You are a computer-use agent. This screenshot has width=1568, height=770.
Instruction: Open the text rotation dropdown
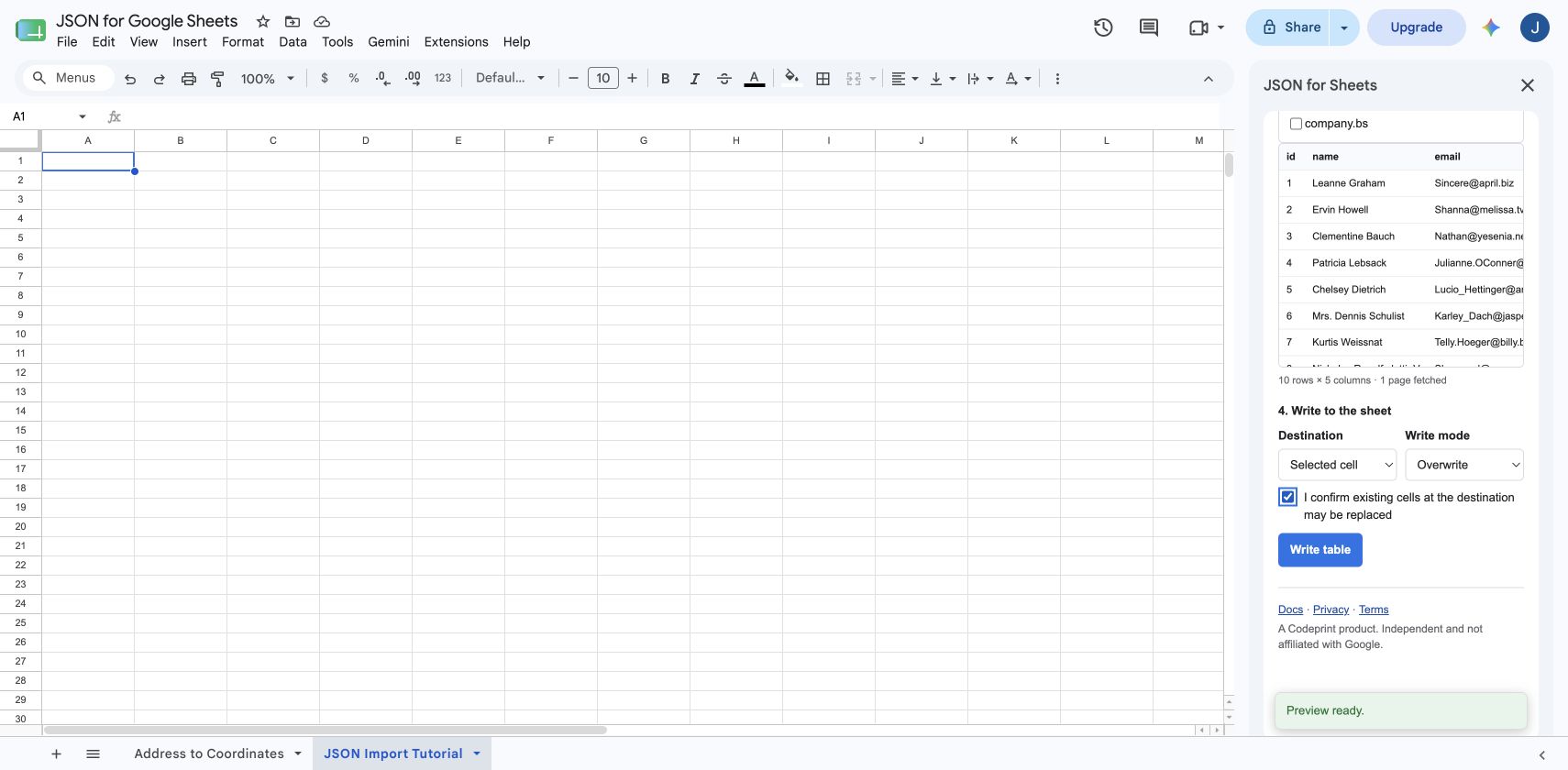click(1018, 79)
